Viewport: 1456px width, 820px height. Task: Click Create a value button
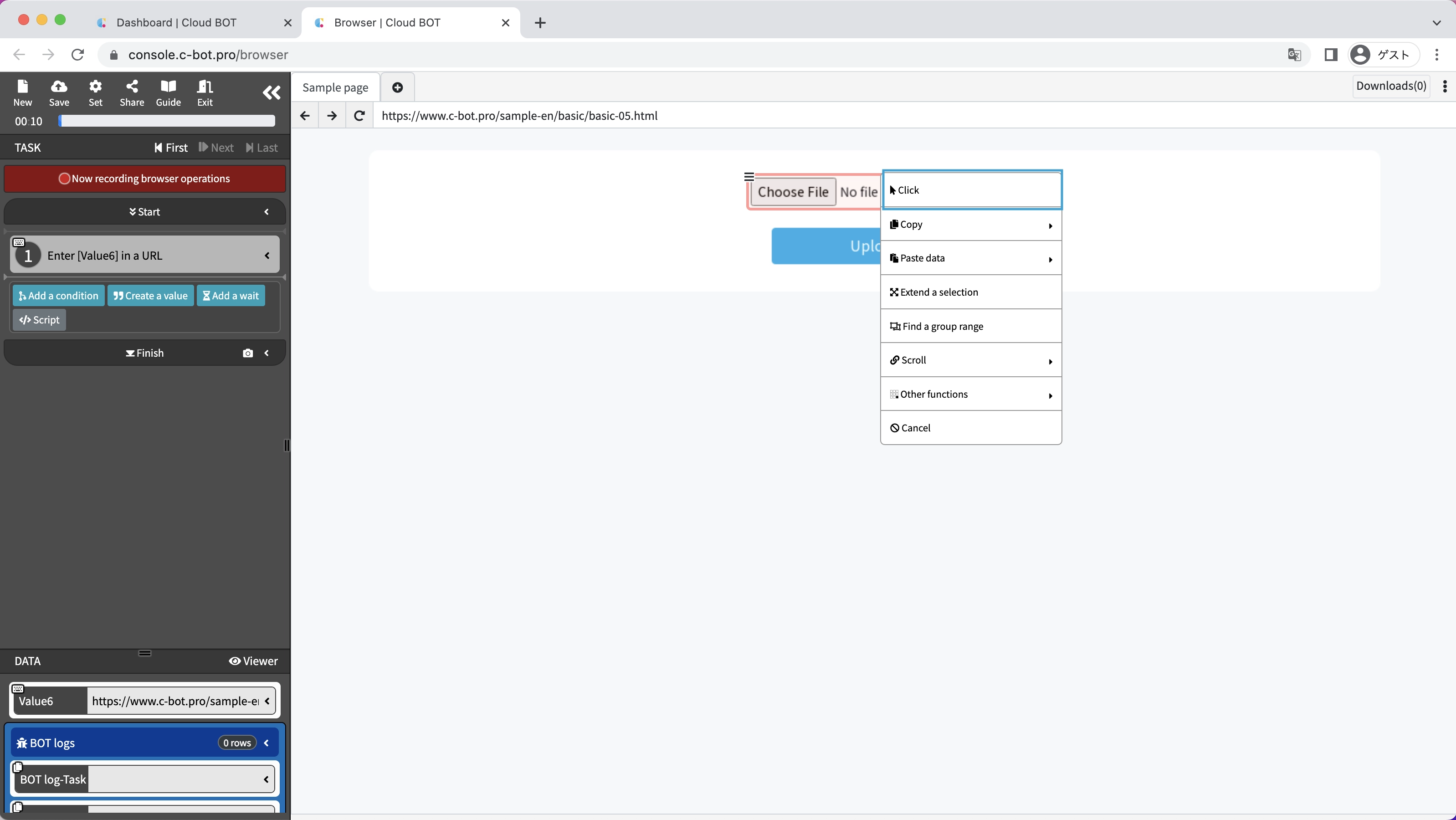coord(150,296)
